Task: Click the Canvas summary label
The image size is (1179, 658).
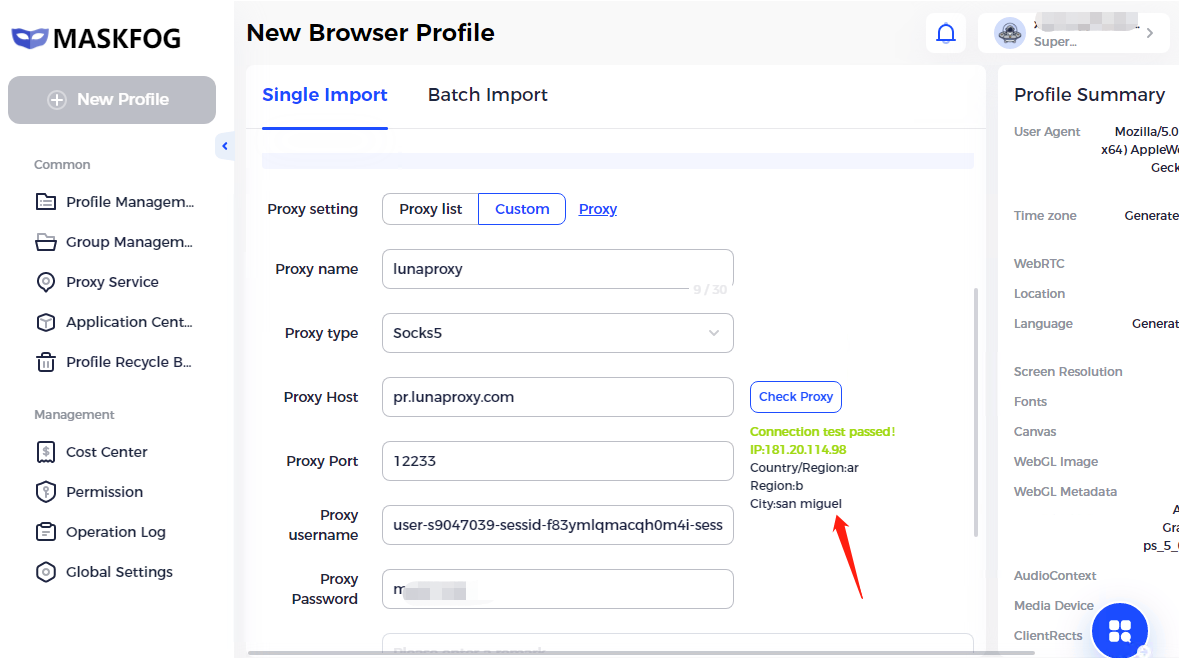Action: pos(1035,432)
